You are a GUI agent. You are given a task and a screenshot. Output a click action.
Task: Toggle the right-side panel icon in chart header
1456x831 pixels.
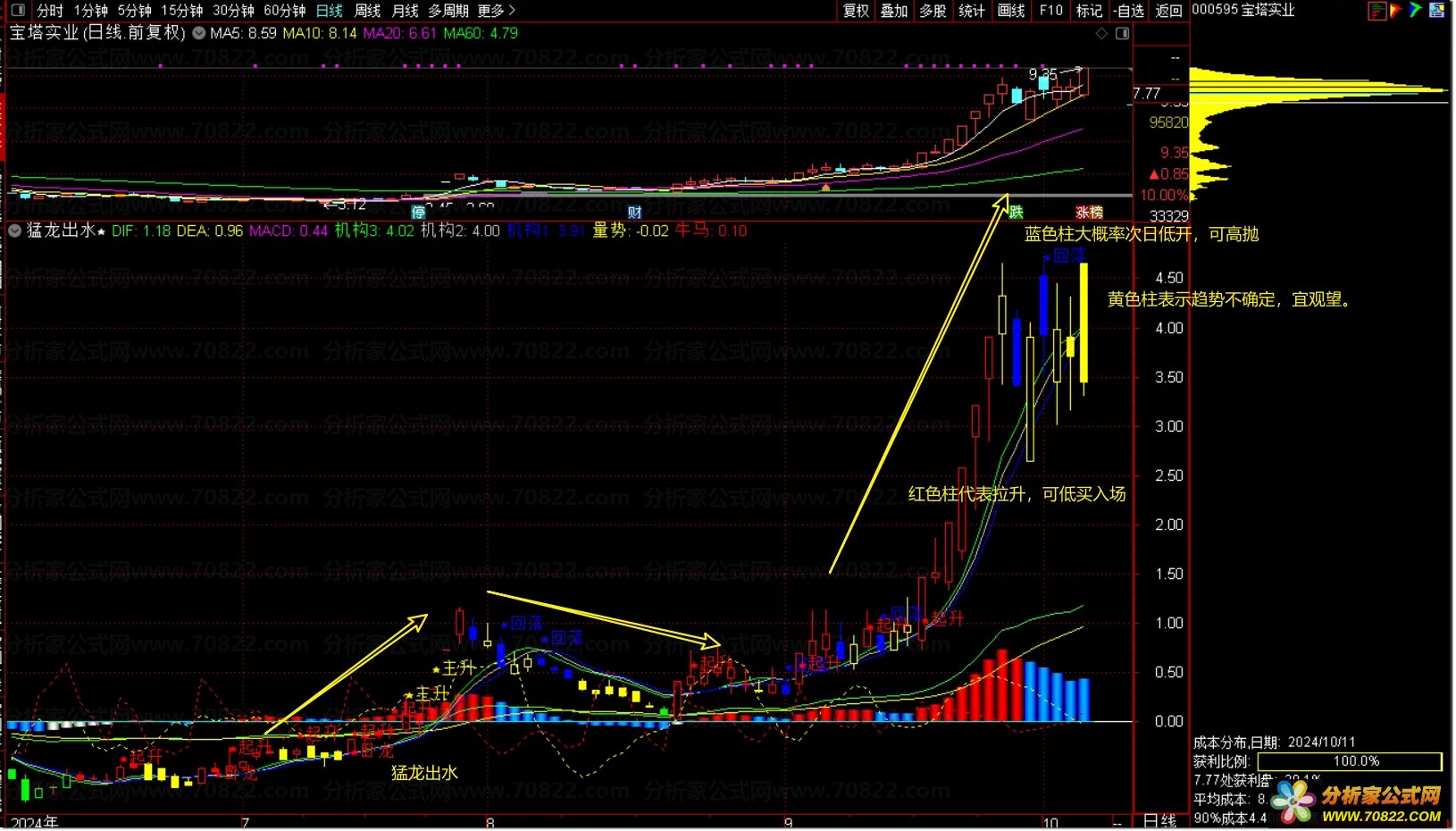coord(1123,33)
